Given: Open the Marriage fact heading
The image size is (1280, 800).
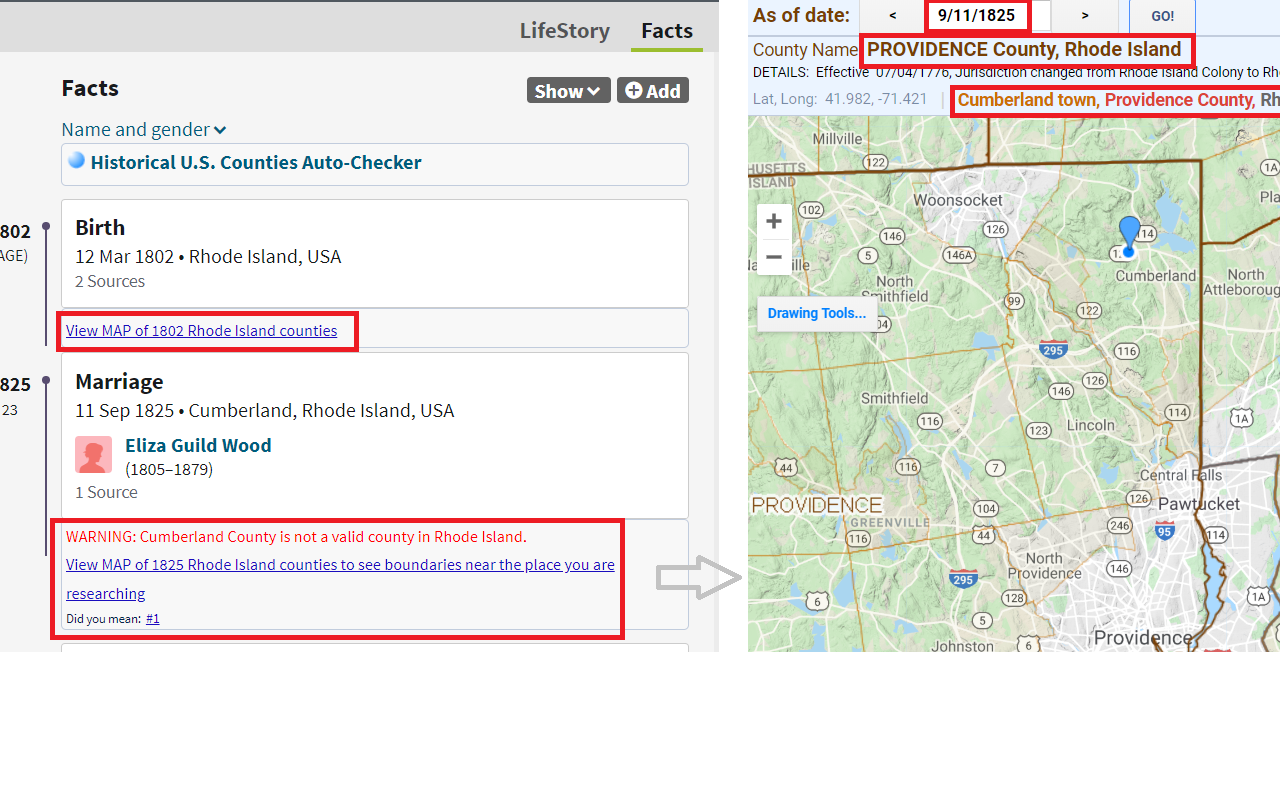Looking at the screenshot, I should point(119,381).
